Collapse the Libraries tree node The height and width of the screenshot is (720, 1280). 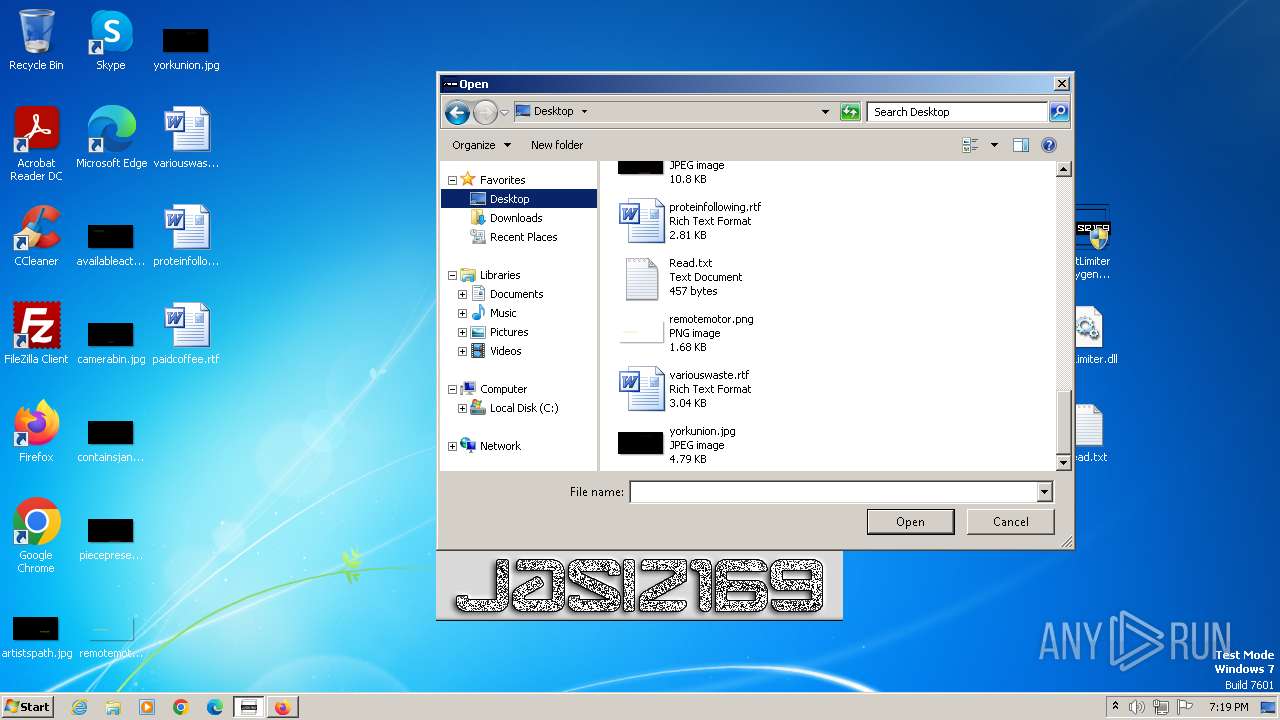[x=452, y=276]
